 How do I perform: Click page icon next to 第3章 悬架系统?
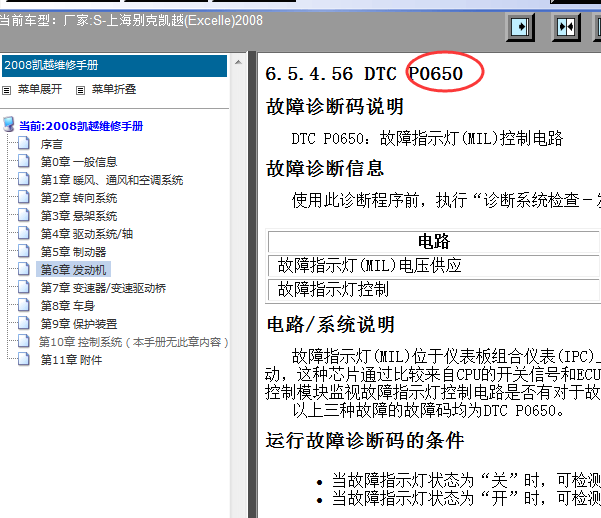[24, 215]
